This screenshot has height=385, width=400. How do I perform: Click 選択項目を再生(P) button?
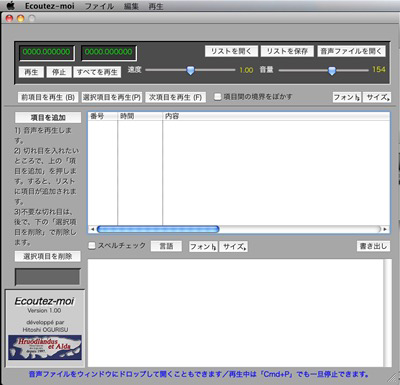click(112, 97)
